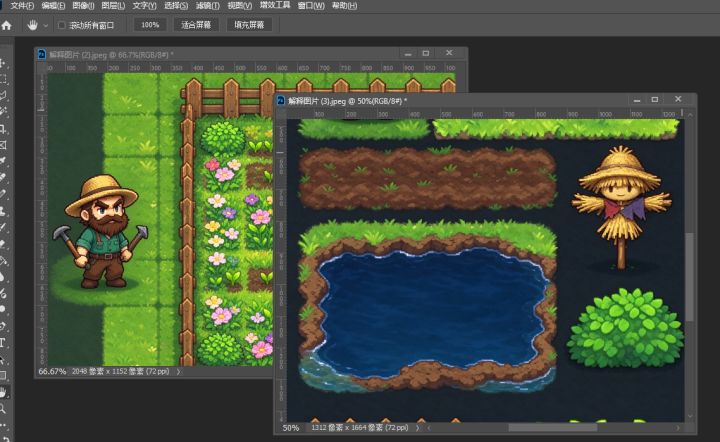Viewport: 720px width, 442px height.
Task: Select the Path Selection arrow tool
Action: (3, 359)
